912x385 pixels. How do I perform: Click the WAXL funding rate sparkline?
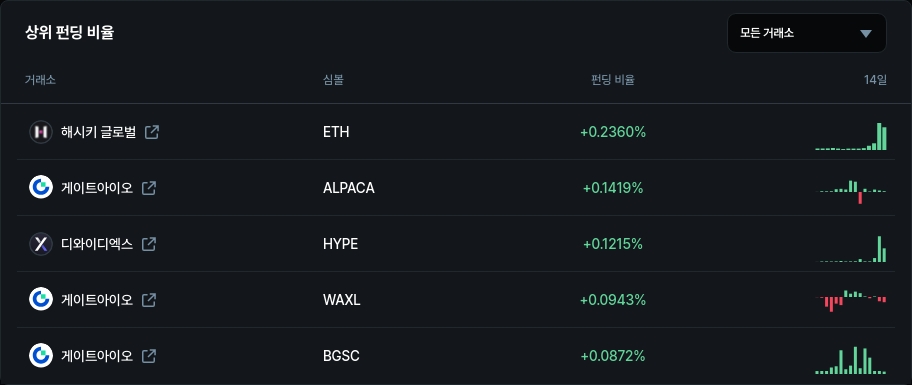(851, 300)
